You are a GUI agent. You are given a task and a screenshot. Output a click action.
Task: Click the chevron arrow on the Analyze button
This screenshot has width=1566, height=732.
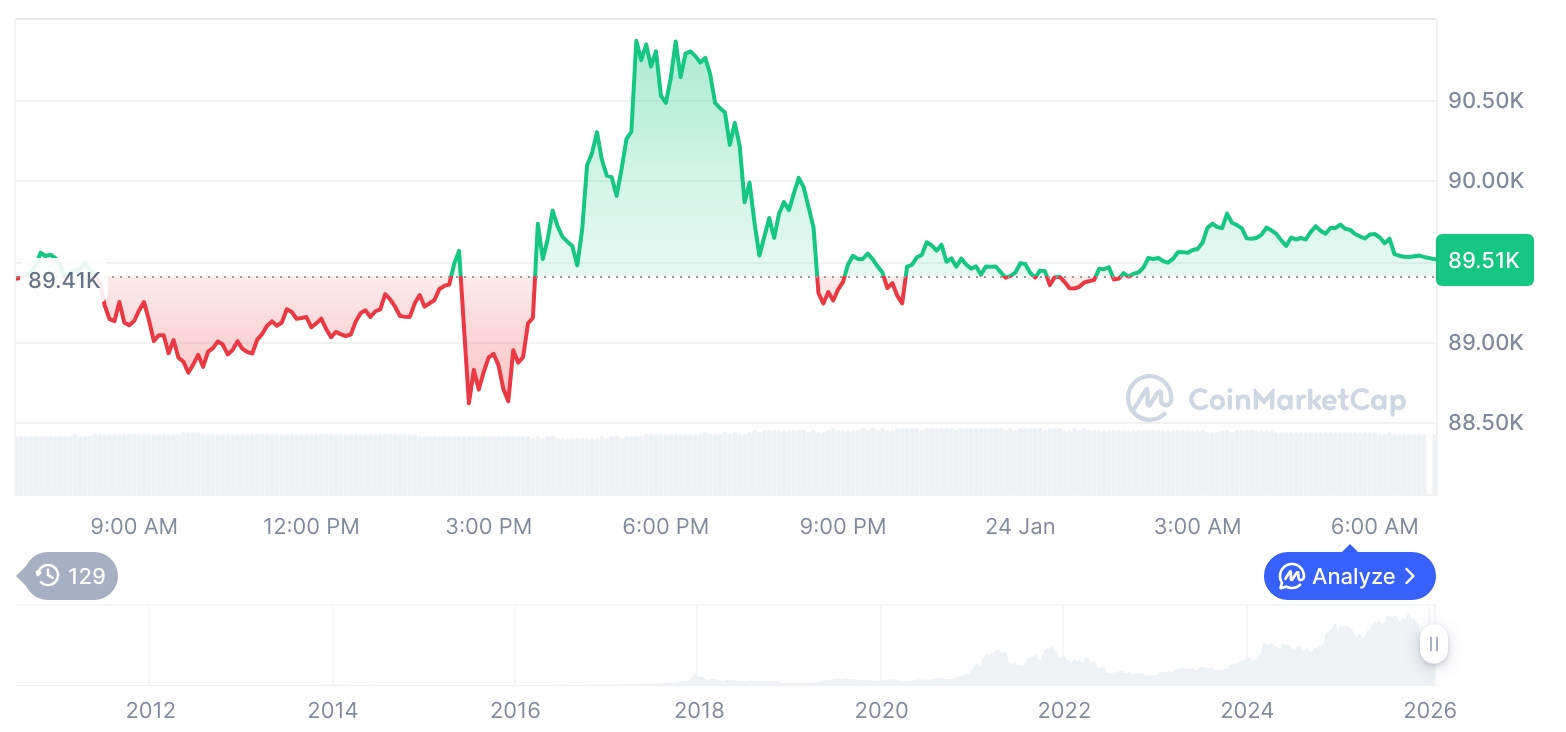[x=1411, y=577]
